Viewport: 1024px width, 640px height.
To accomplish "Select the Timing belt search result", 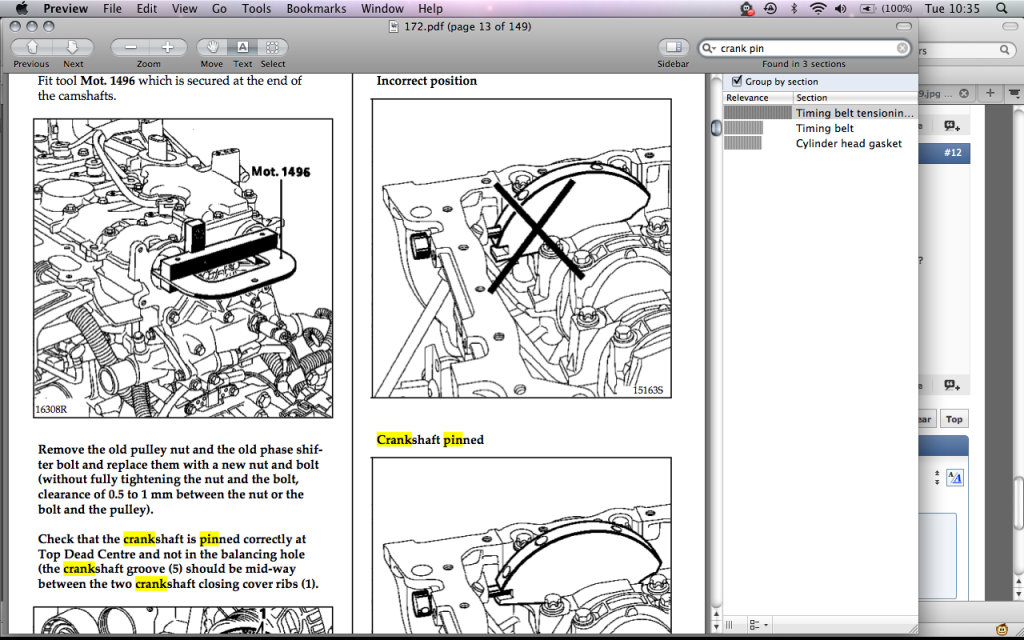I will coord(824,128).
